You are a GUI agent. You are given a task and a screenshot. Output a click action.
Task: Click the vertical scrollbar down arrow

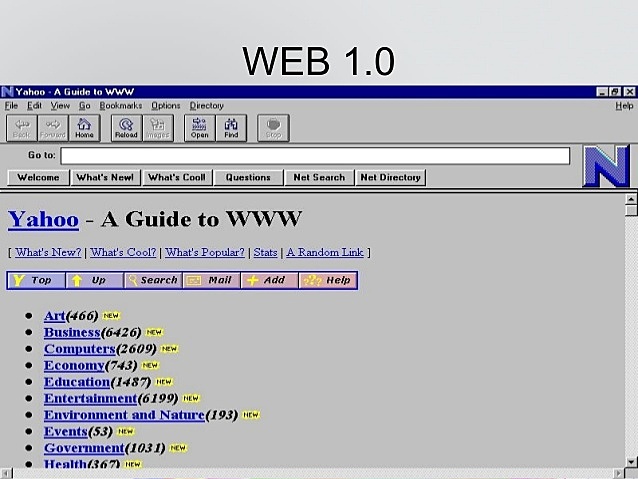pyautogui.click(x=631, y=462)
